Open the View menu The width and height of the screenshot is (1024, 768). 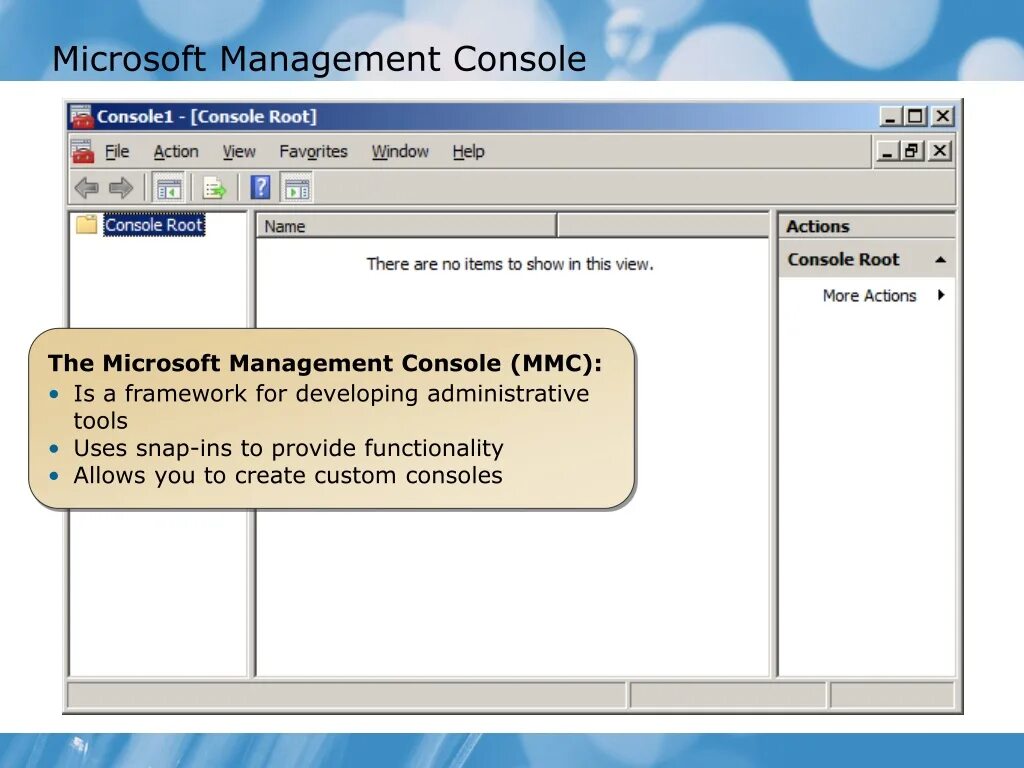pos(239,152)
